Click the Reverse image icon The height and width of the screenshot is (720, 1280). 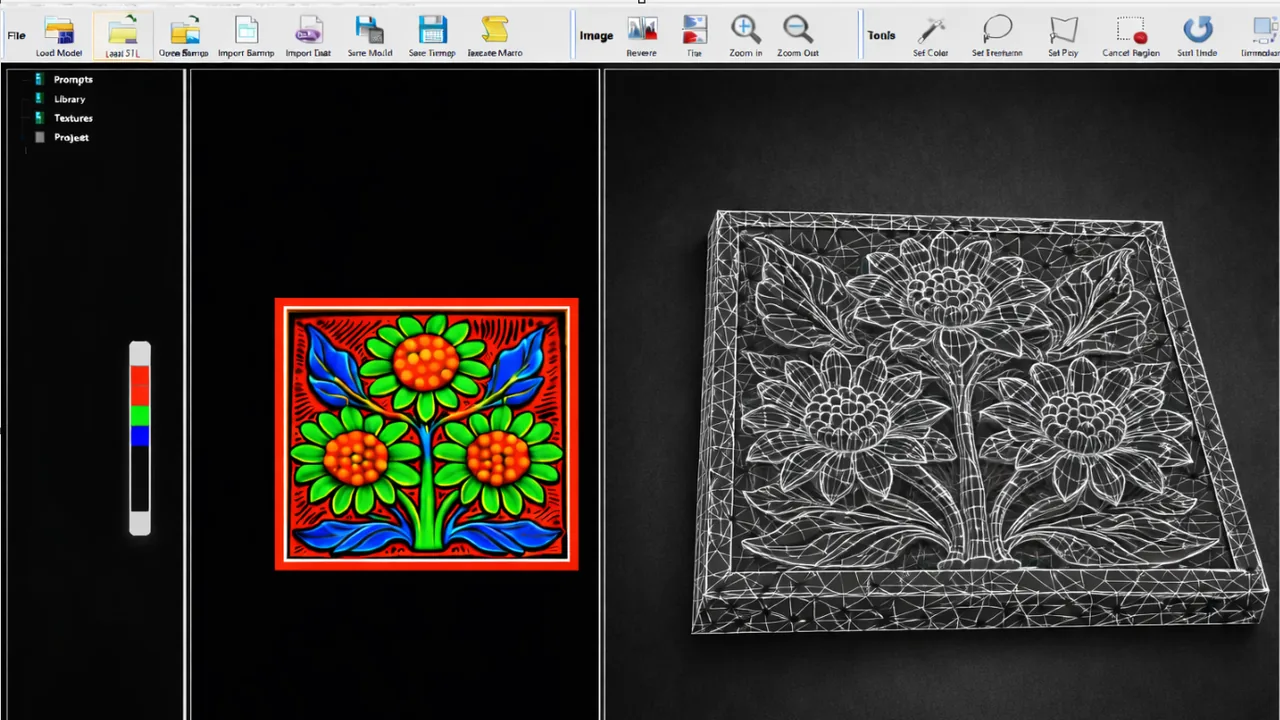click(x=641, y=30)
